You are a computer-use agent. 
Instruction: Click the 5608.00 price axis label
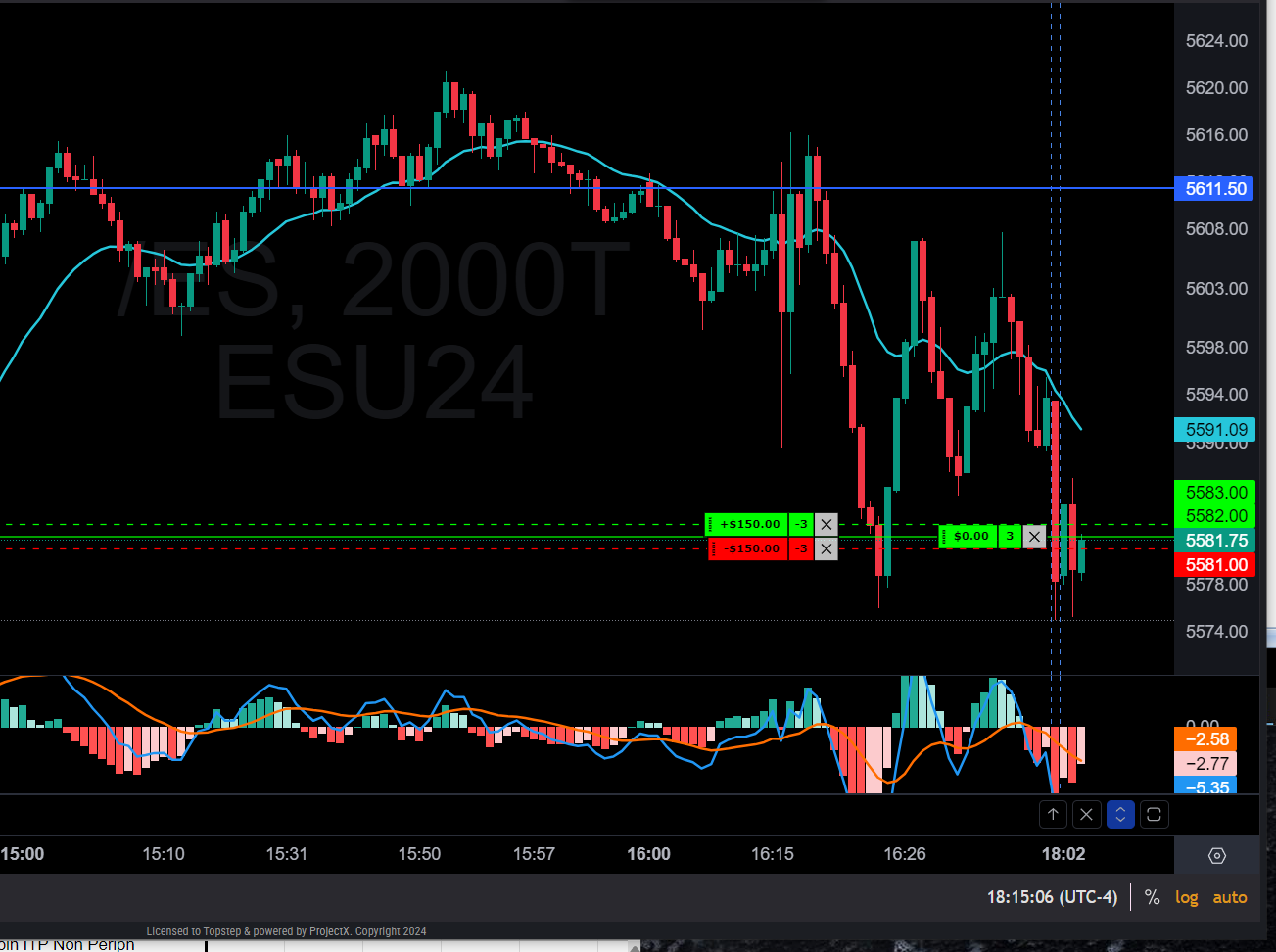1216,229
